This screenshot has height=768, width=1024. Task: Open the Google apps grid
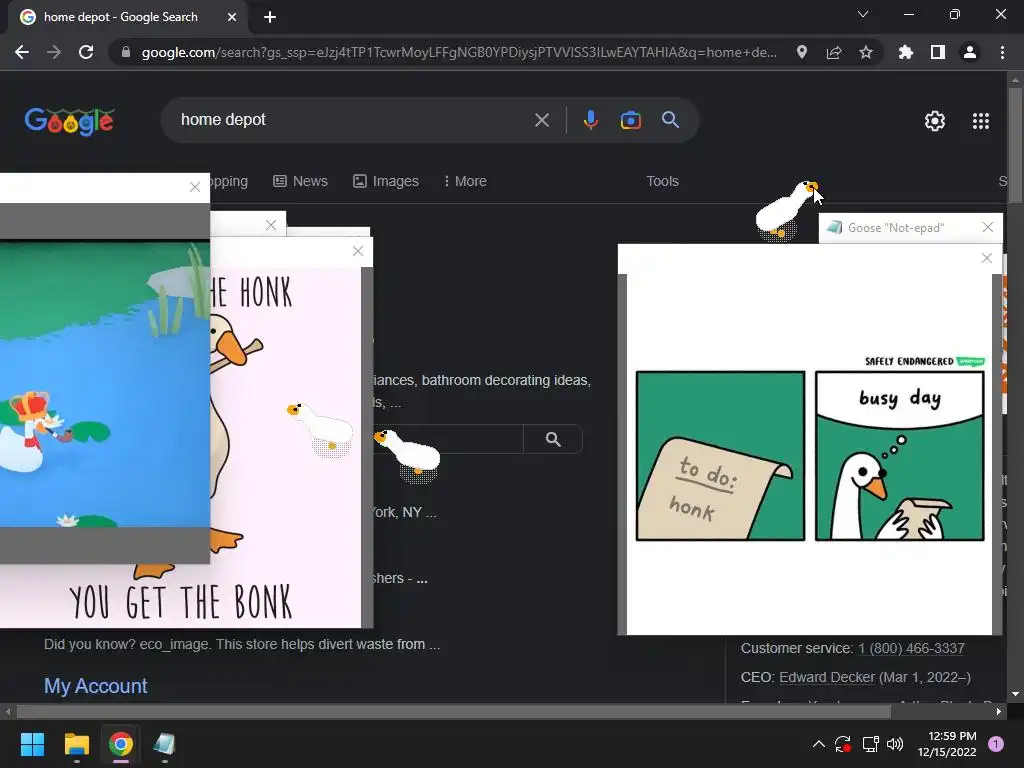tap(980, 121)
